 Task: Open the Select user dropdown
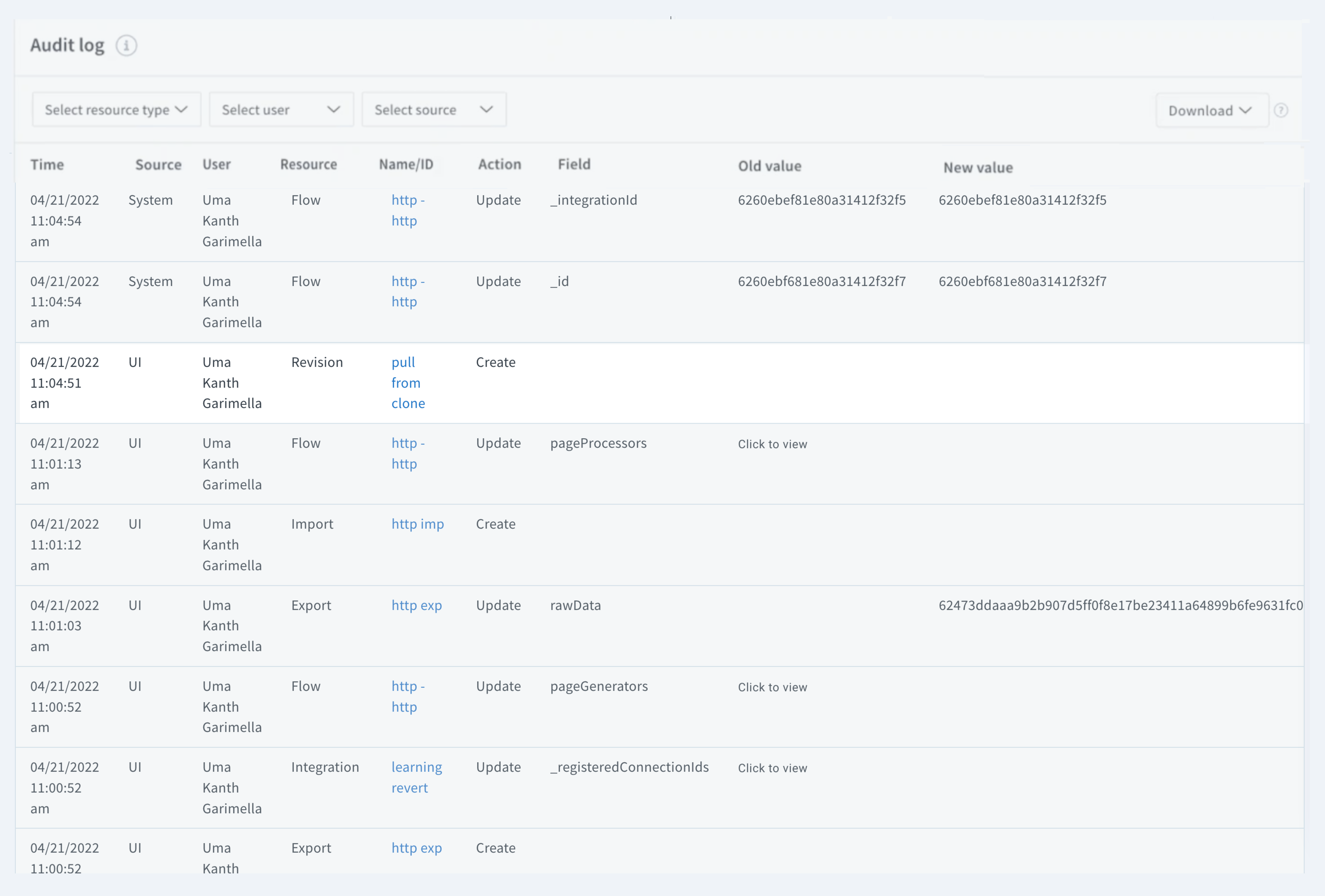pyautogui.click(x=281, y=109)
